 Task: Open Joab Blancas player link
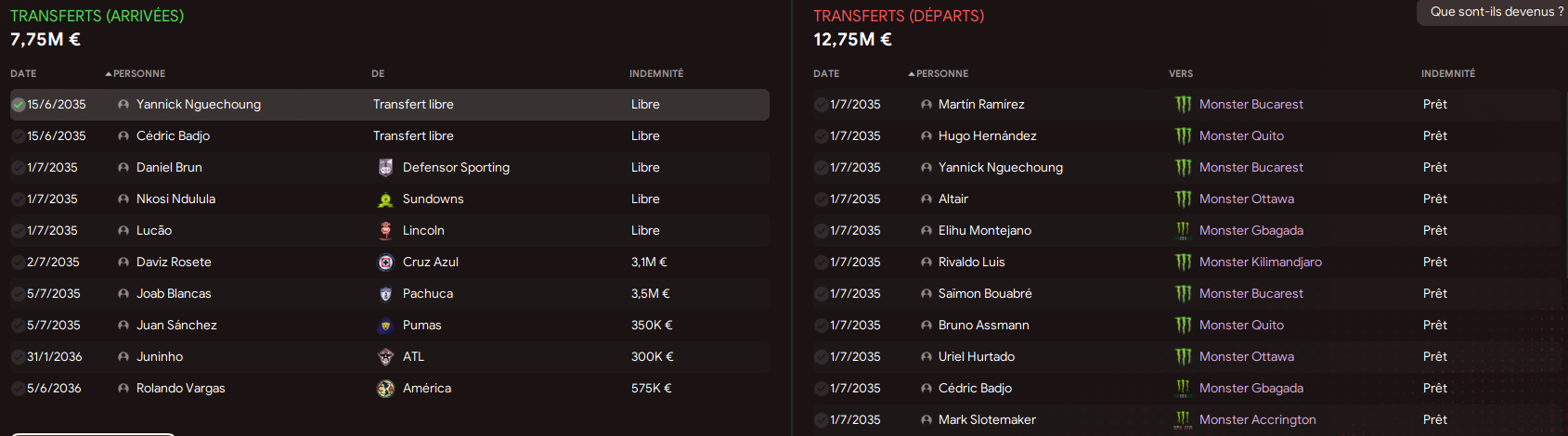[174, 294]
